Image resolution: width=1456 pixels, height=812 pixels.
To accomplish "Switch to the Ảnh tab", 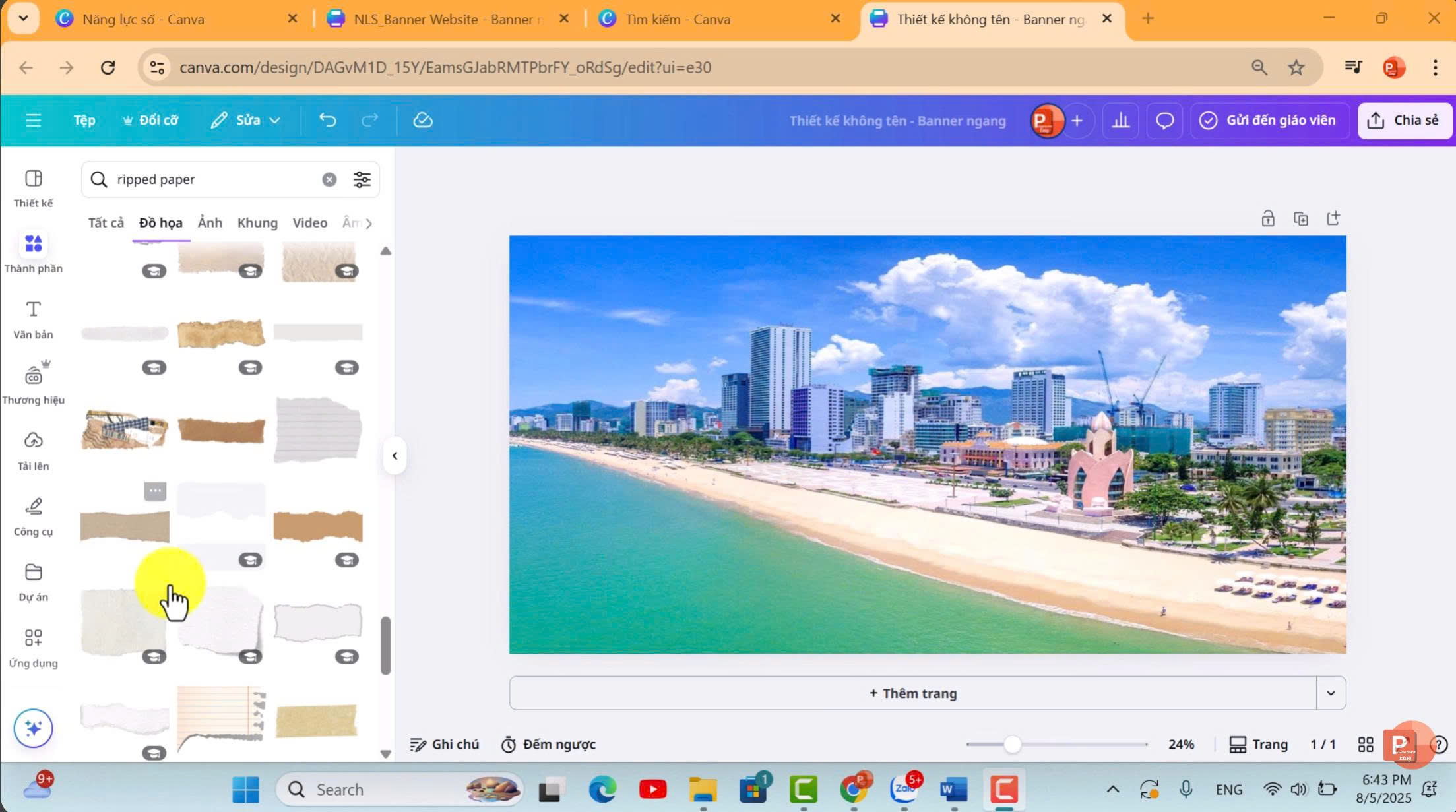I will point(210,223).
